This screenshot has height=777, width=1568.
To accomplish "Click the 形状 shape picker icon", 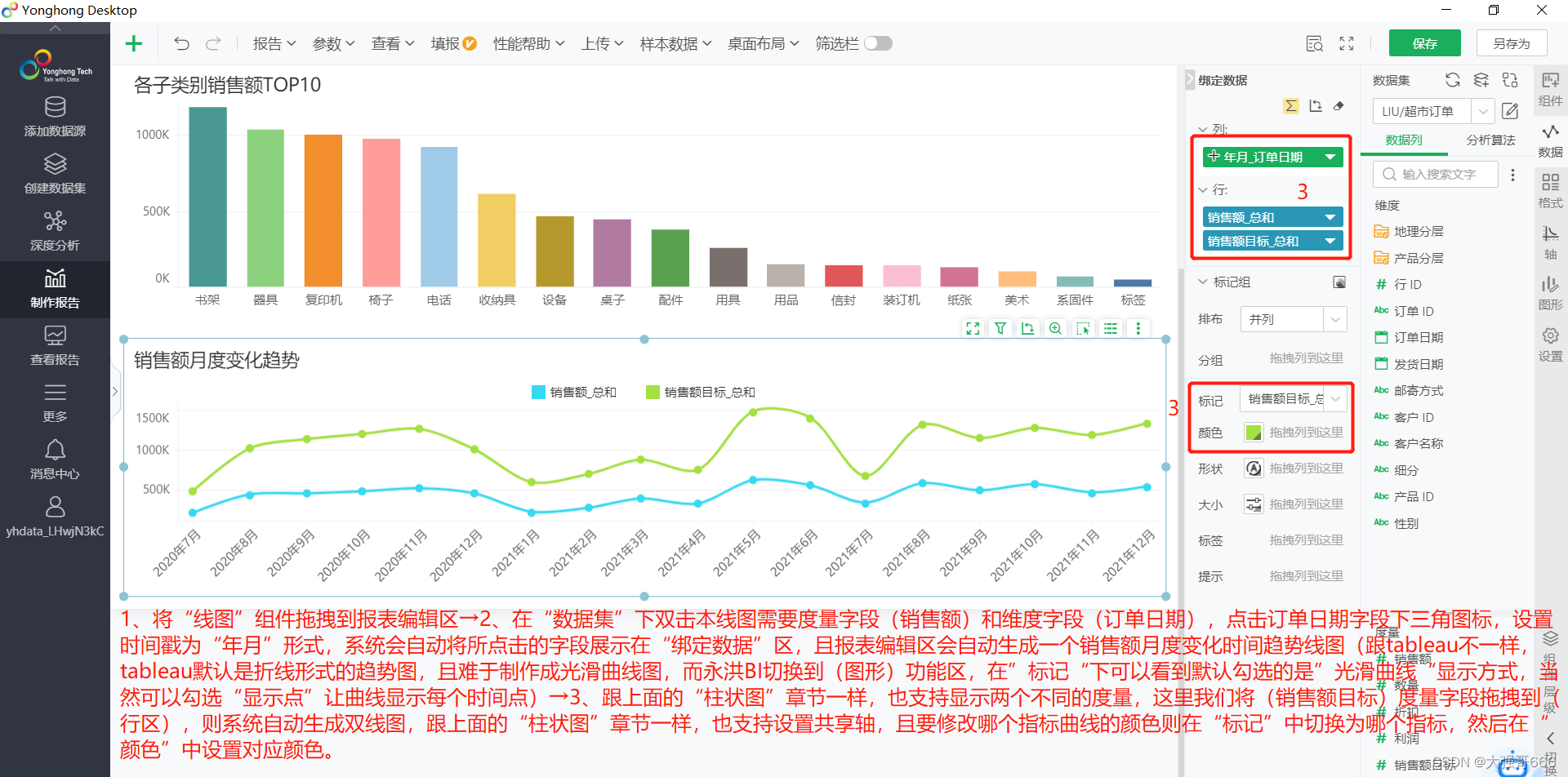I will click(x=1254, y=468).
